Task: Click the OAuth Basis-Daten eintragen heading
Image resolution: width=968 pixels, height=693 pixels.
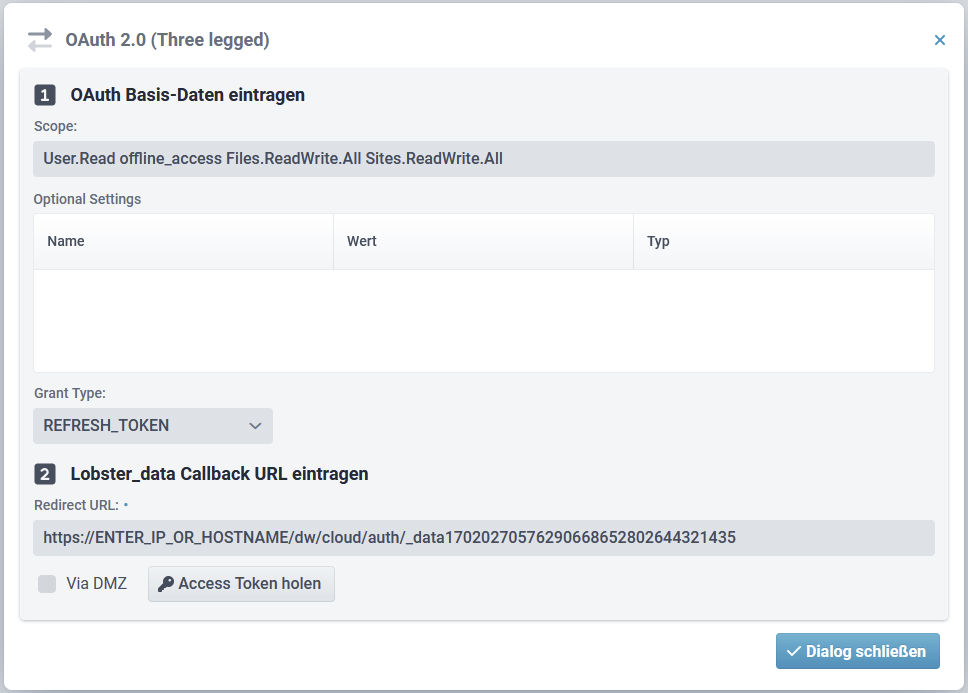Action: [187, 96]
